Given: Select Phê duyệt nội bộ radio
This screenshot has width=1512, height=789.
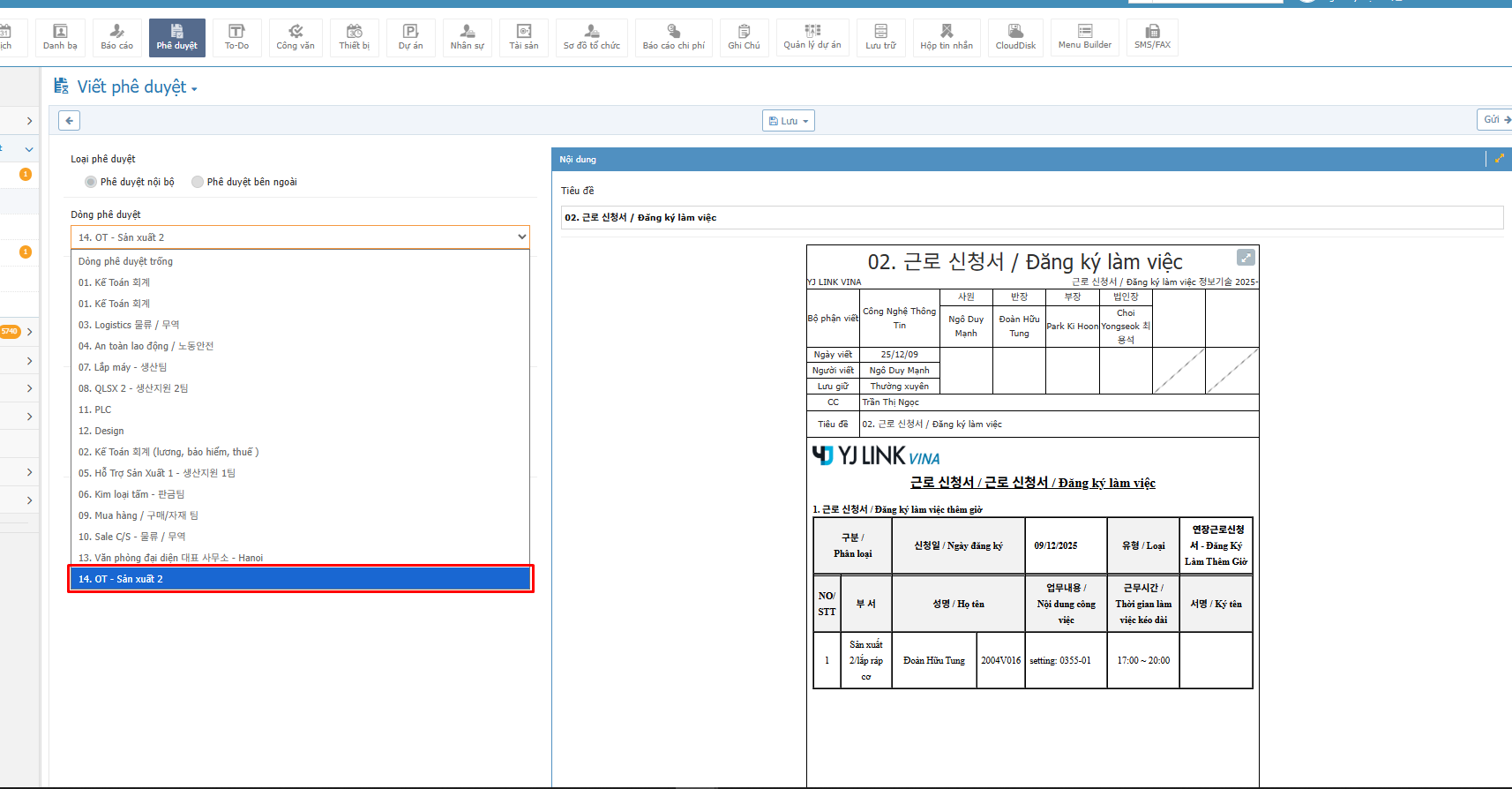Looking at the screenshot, I should (91, 182).
